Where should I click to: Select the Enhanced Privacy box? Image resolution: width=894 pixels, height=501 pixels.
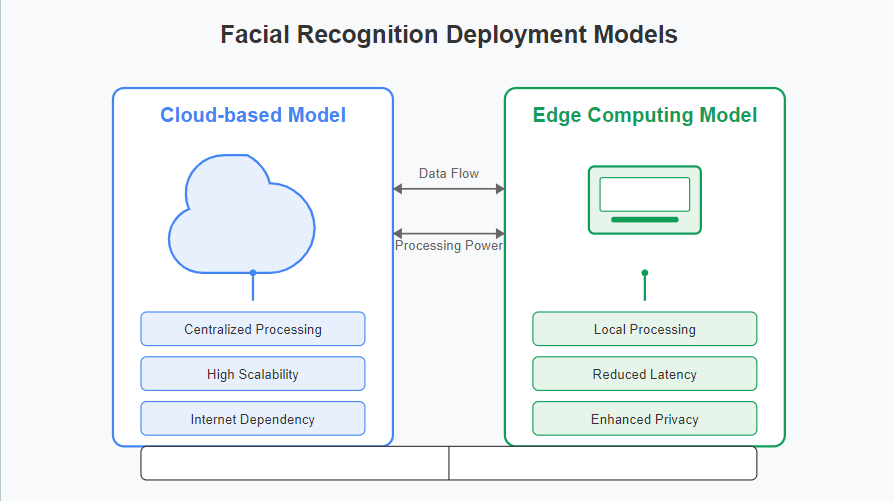[645, 419]
